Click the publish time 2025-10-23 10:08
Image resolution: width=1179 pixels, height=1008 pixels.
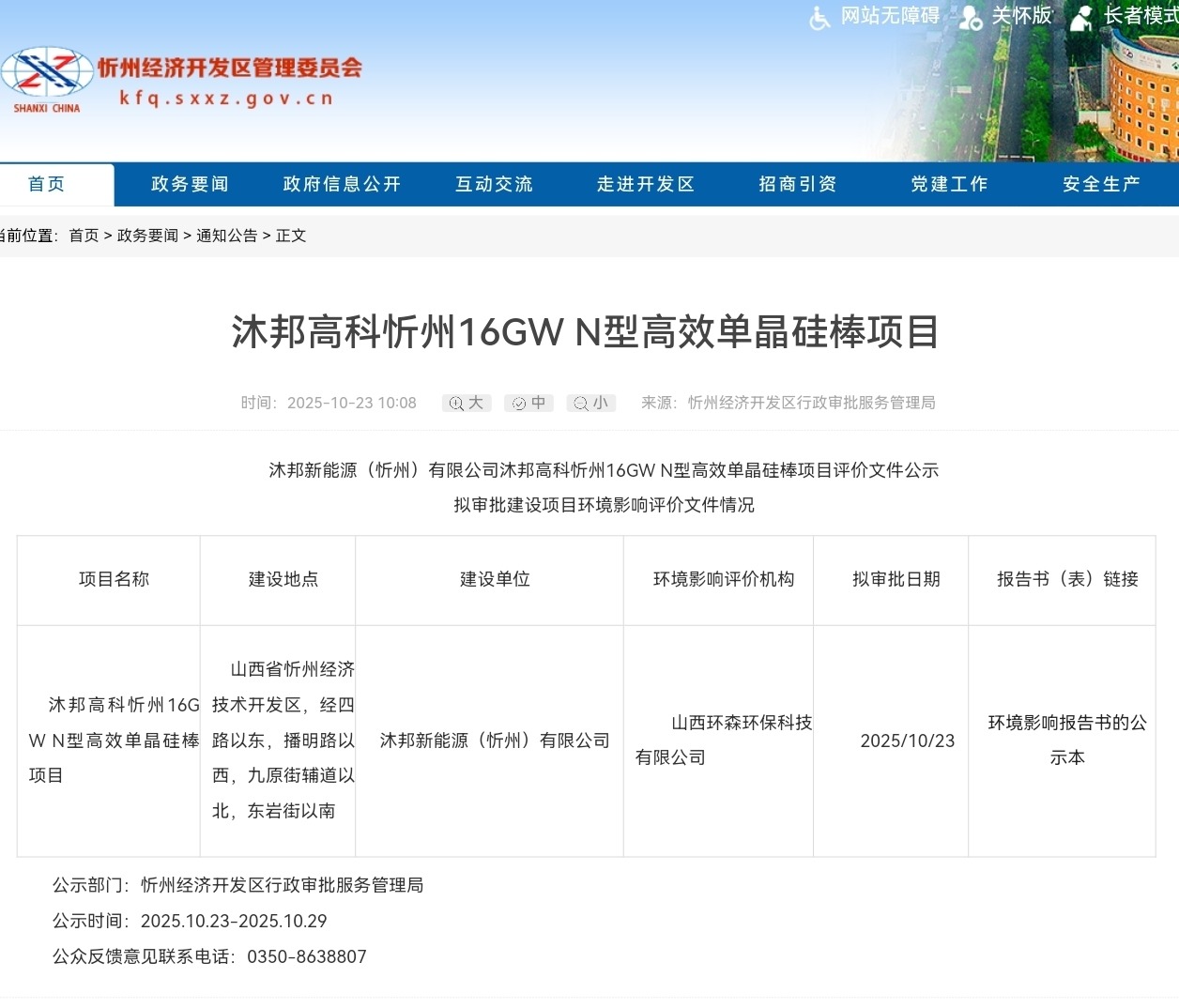click(x=352, y=404)
